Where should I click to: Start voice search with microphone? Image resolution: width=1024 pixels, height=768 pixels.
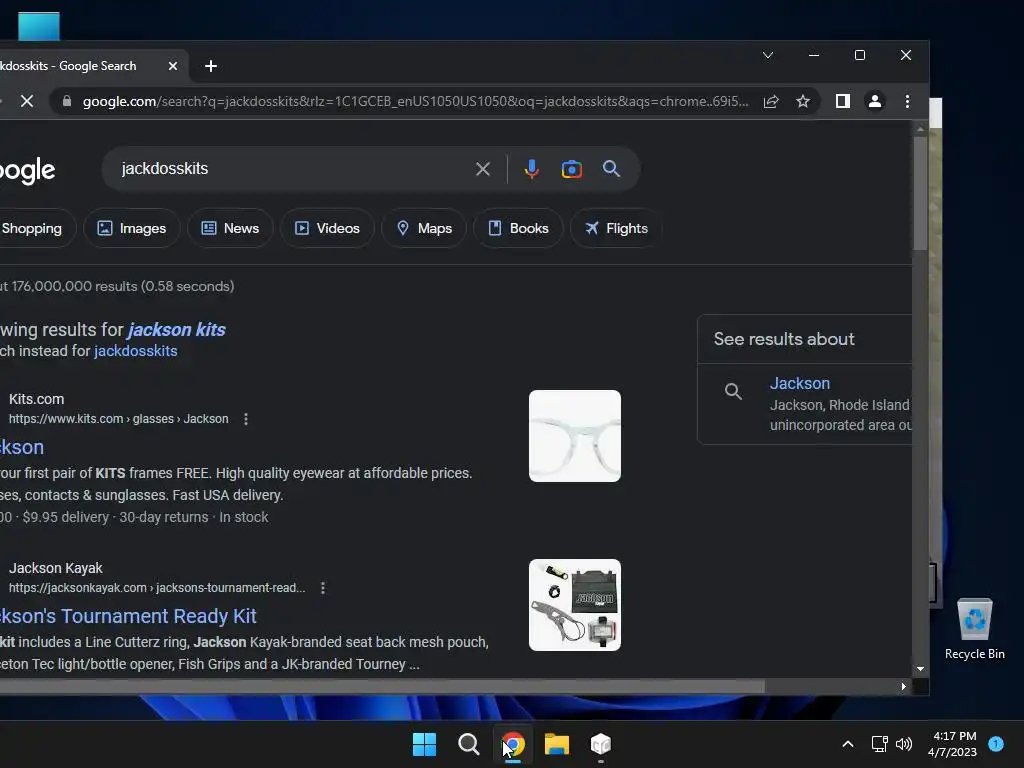click(x=532, y=169)
